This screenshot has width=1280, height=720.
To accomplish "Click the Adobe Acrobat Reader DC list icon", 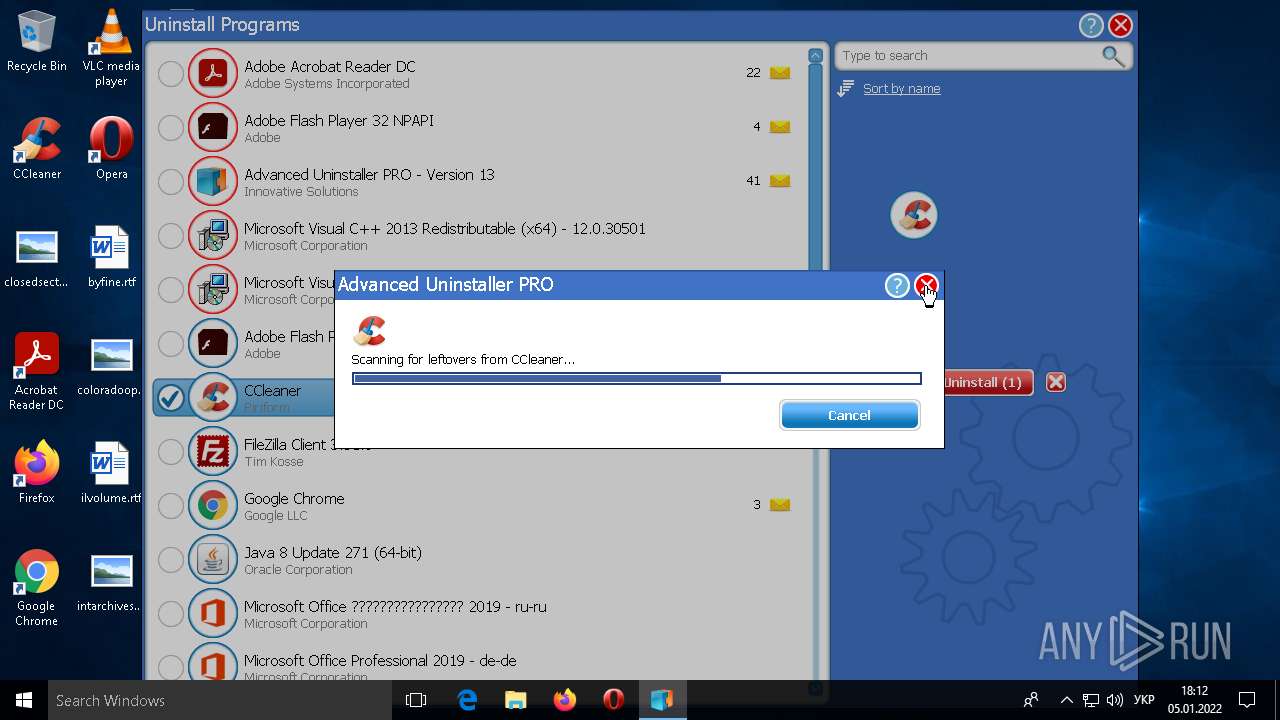I will coord(212,73).
